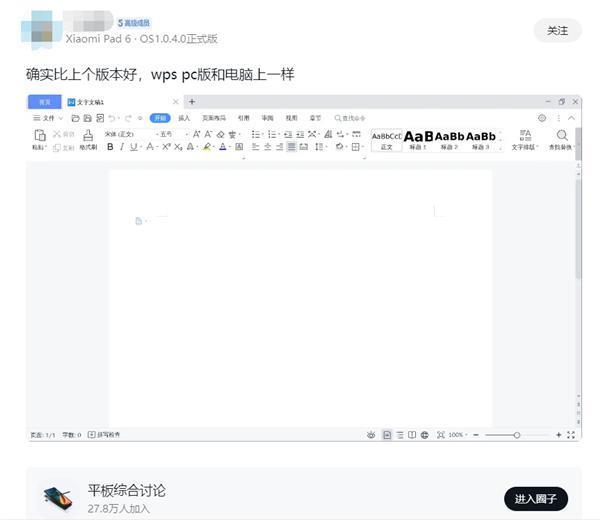Open bullet list style dropdown
Viewport: 600px width, 522px height.
pyautogui.click(x=262, y=135)
